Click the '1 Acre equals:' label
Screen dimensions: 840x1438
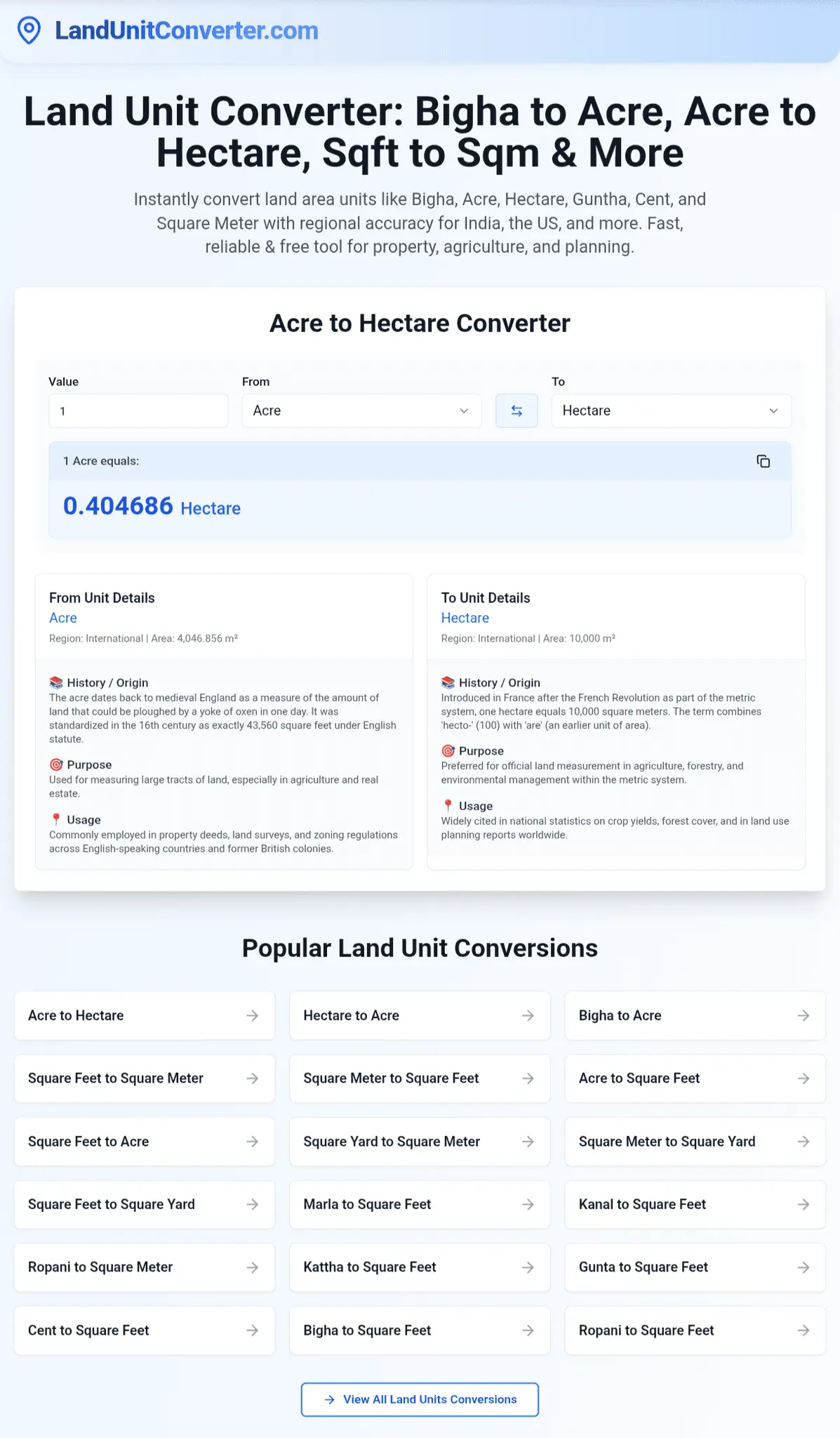click(x=101, y=461)
